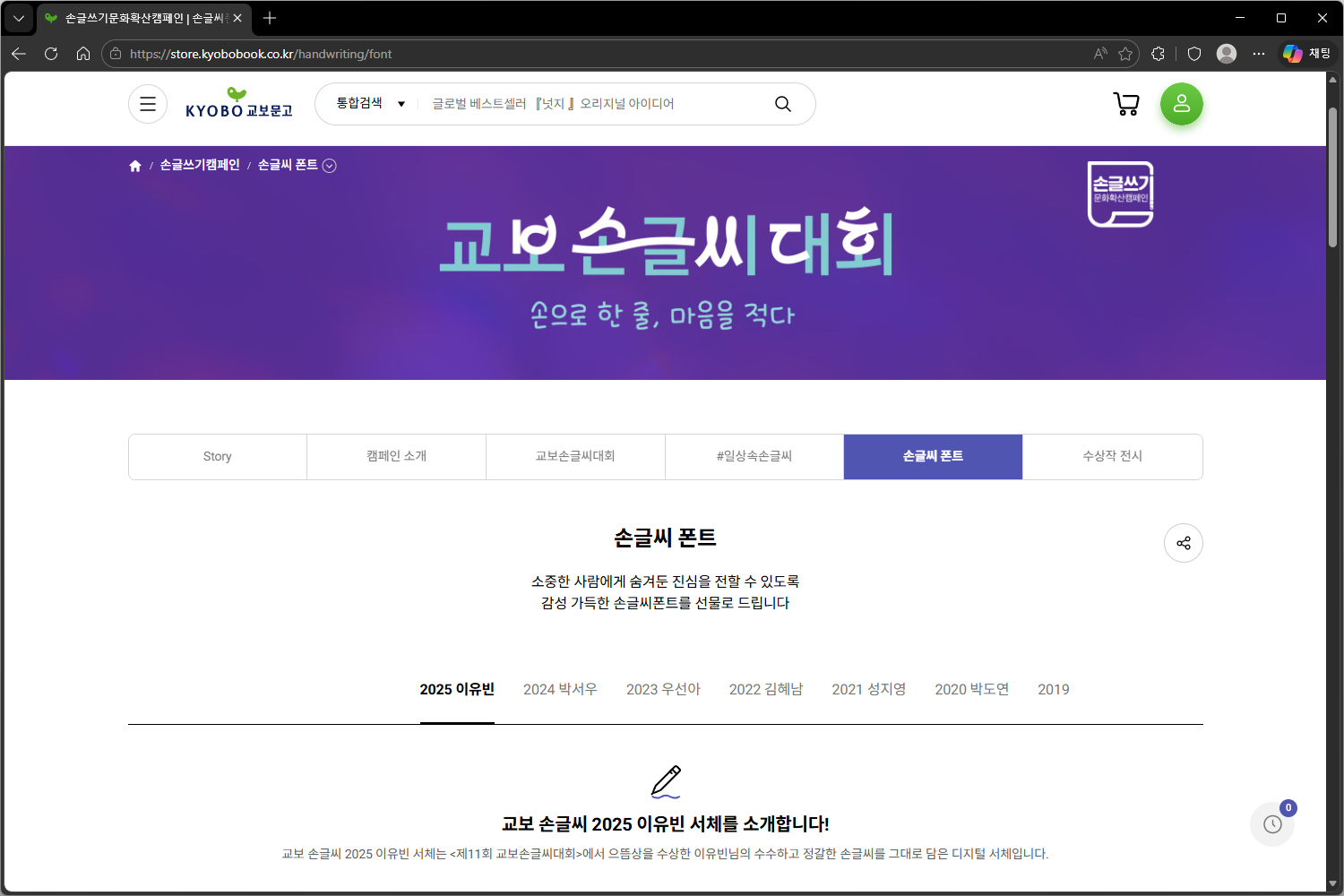Image resolution: width=1344 pixels, height=896 pixels.
Task: Select the 2020 박도연 font tab
Action: tap(972, 690)
